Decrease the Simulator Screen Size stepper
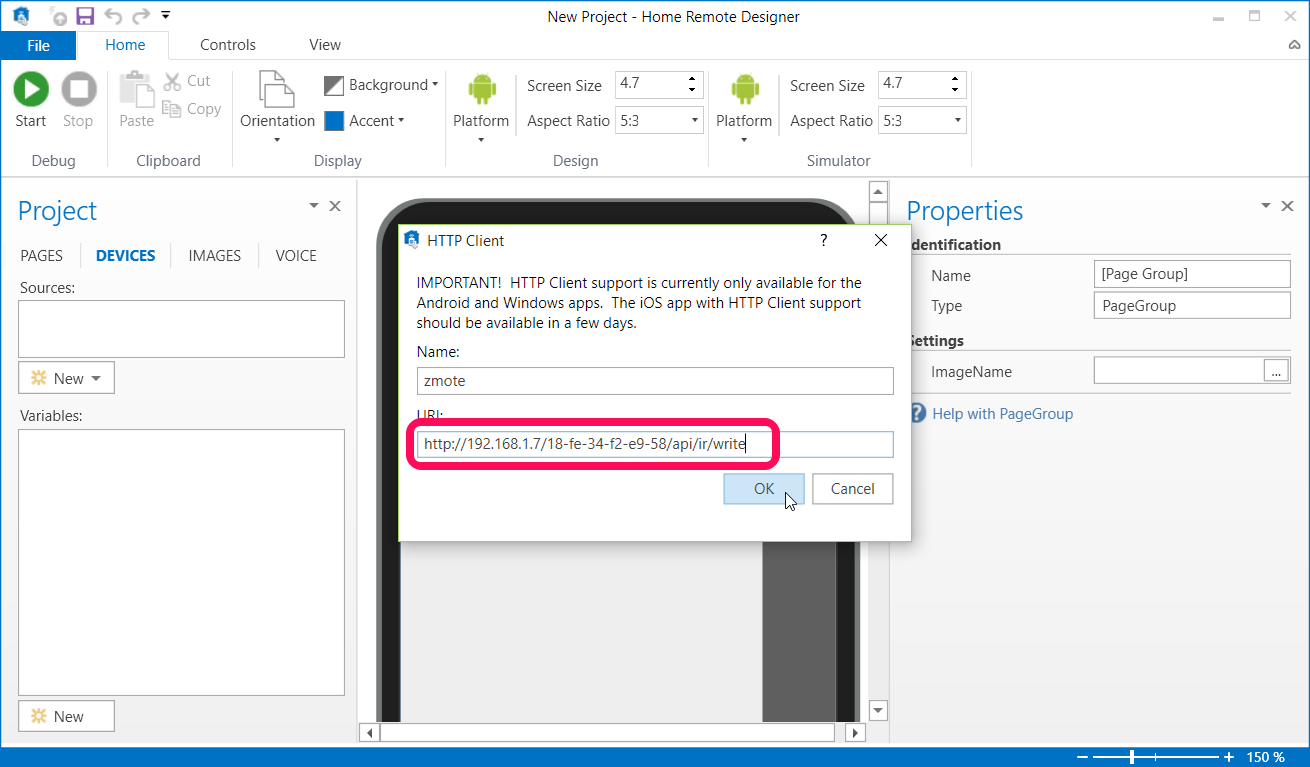 [955, 90]
